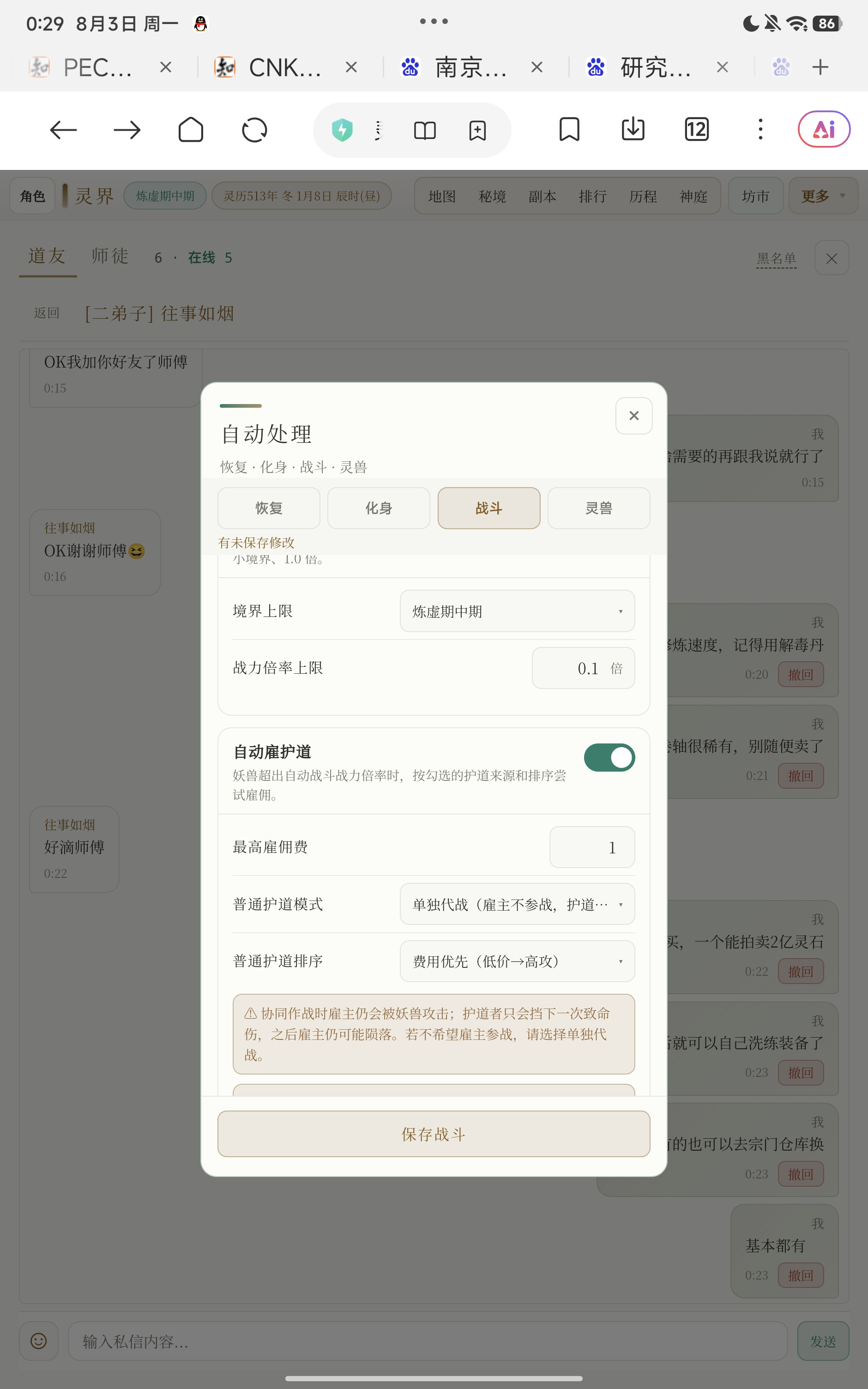Click the 炼虚期中期 realm badge
Image resolution: width=868 pixels, height=1389 pixels.
pyautogui.click(x=165, y=196)
